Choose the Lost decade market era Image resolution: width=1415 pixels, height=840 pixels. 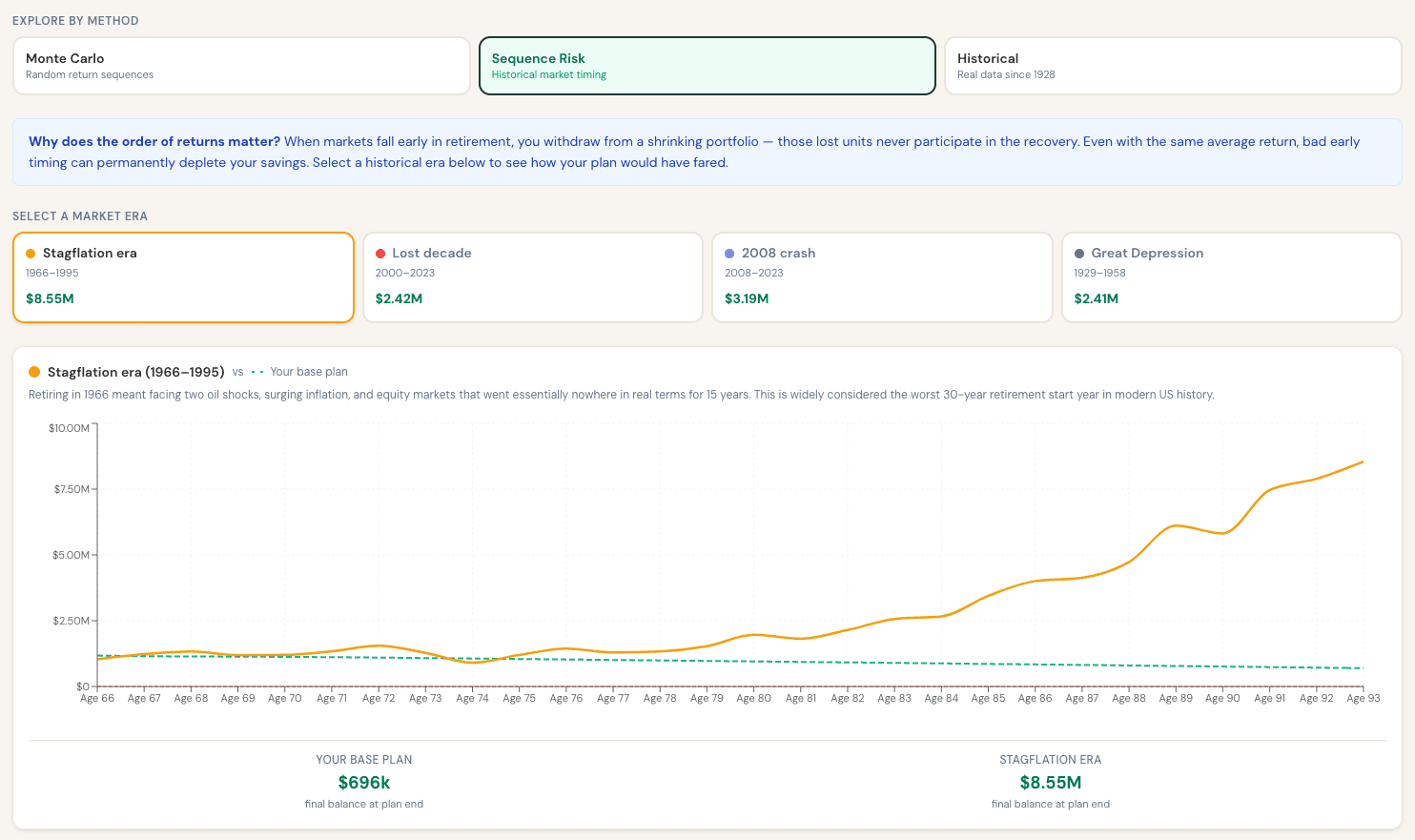click(533, 277)
